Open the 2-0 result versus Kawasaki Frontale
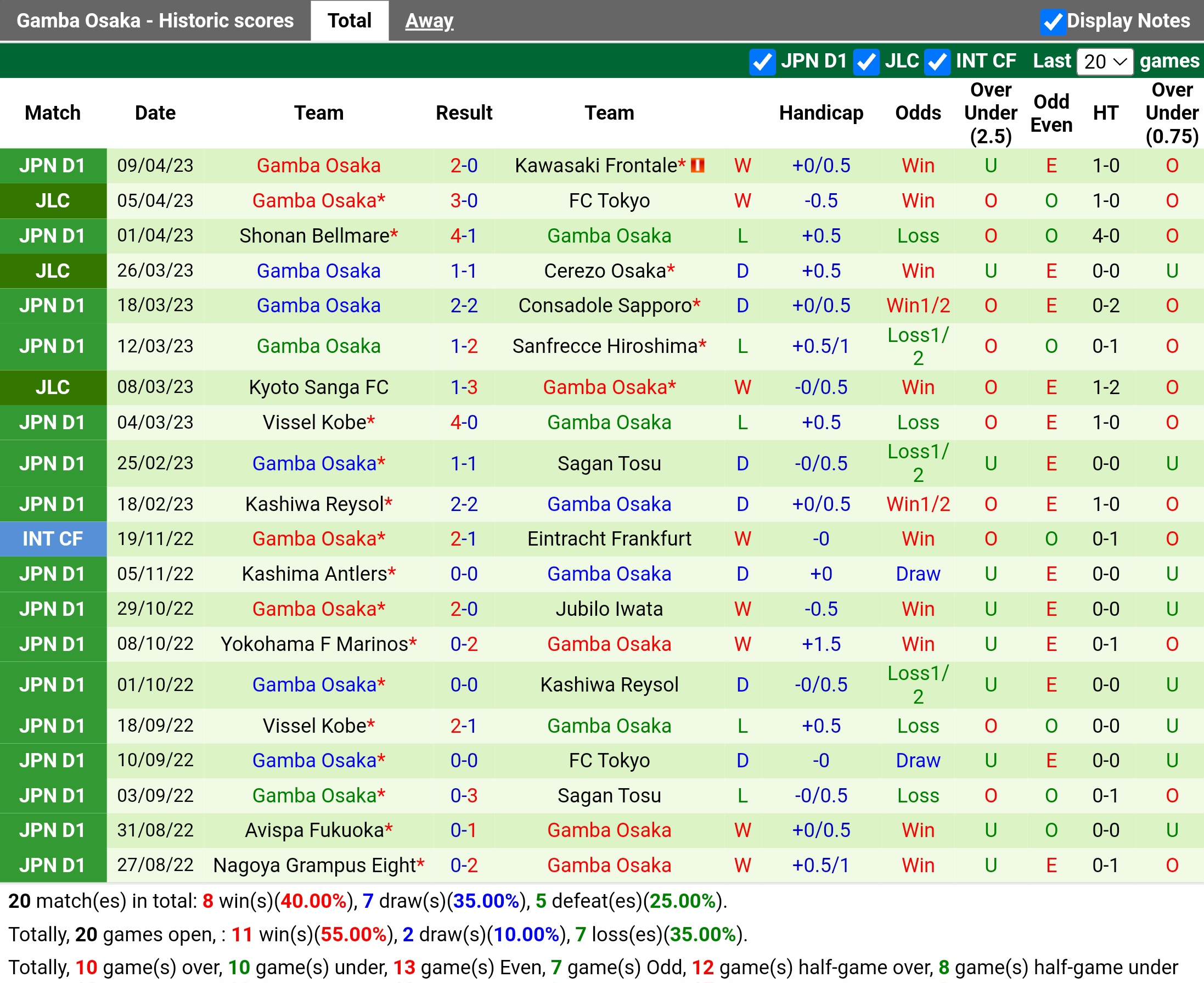This screenshot has width=1204, height=983. pyautogui.click(x=464, y=165)
